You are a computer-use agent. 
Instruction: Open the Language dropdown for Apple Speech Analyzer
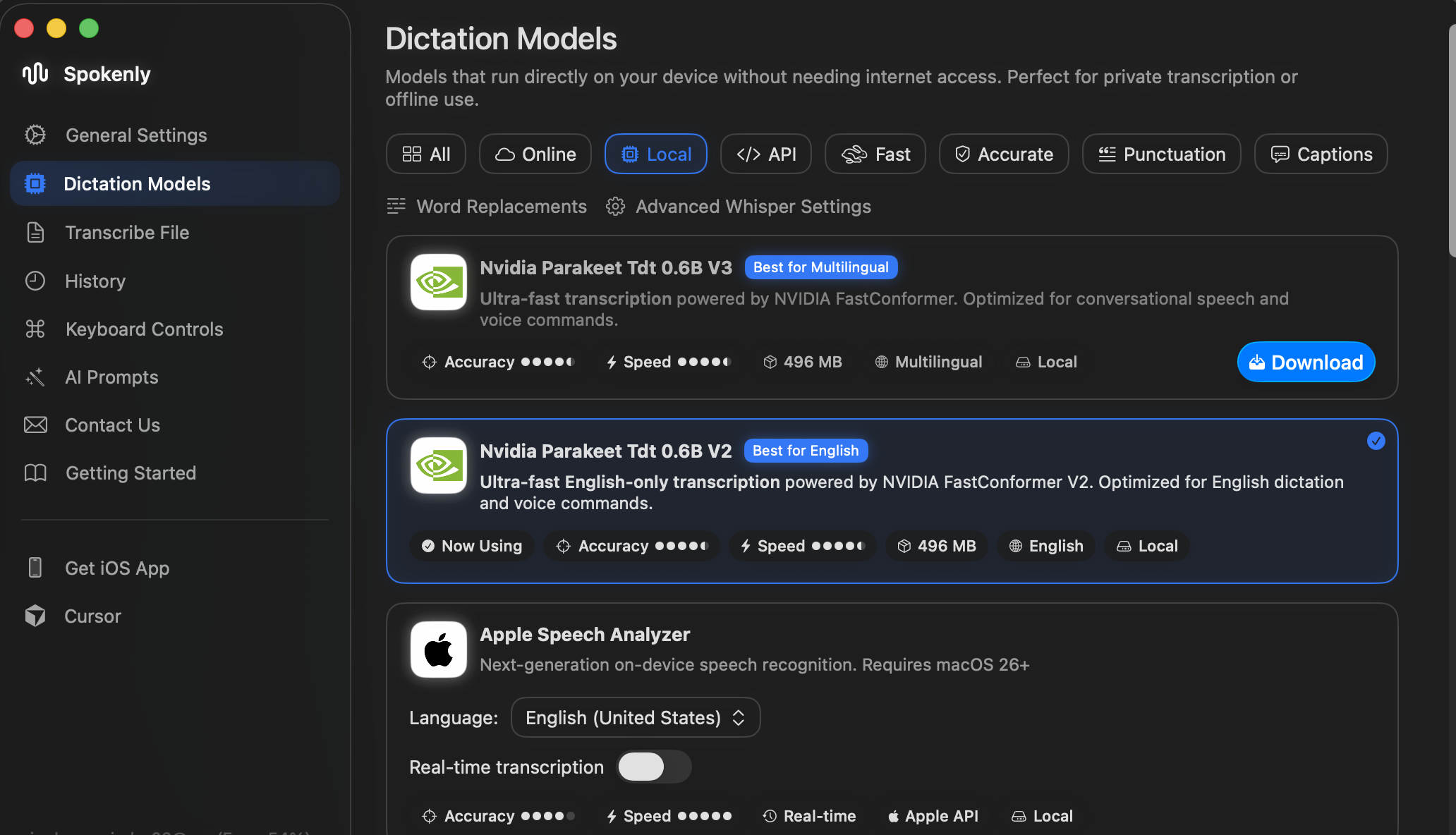tap(636, 718)
